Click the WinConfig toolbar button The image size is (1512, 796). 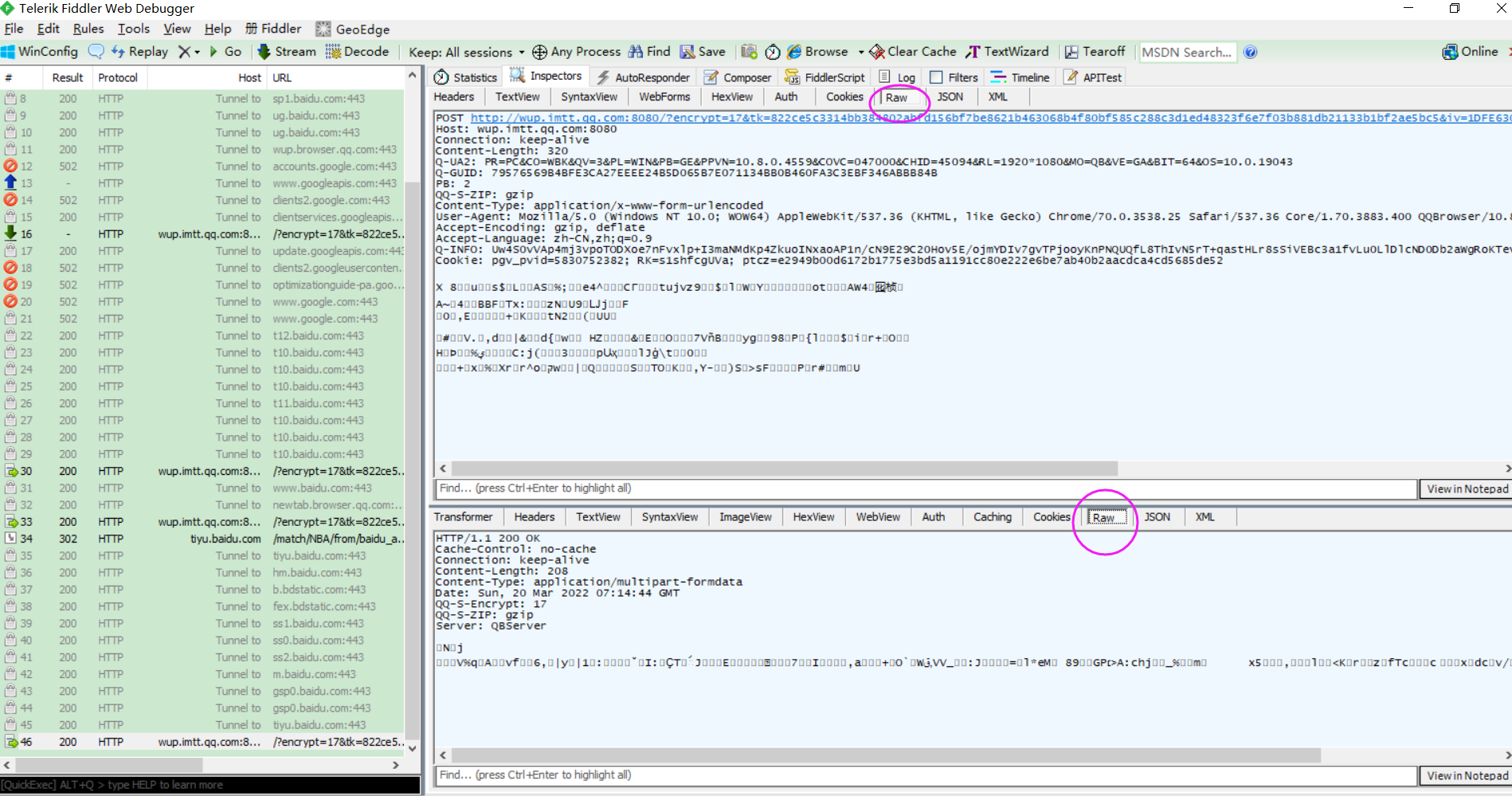pyautogui.click(x=40, y=52)
